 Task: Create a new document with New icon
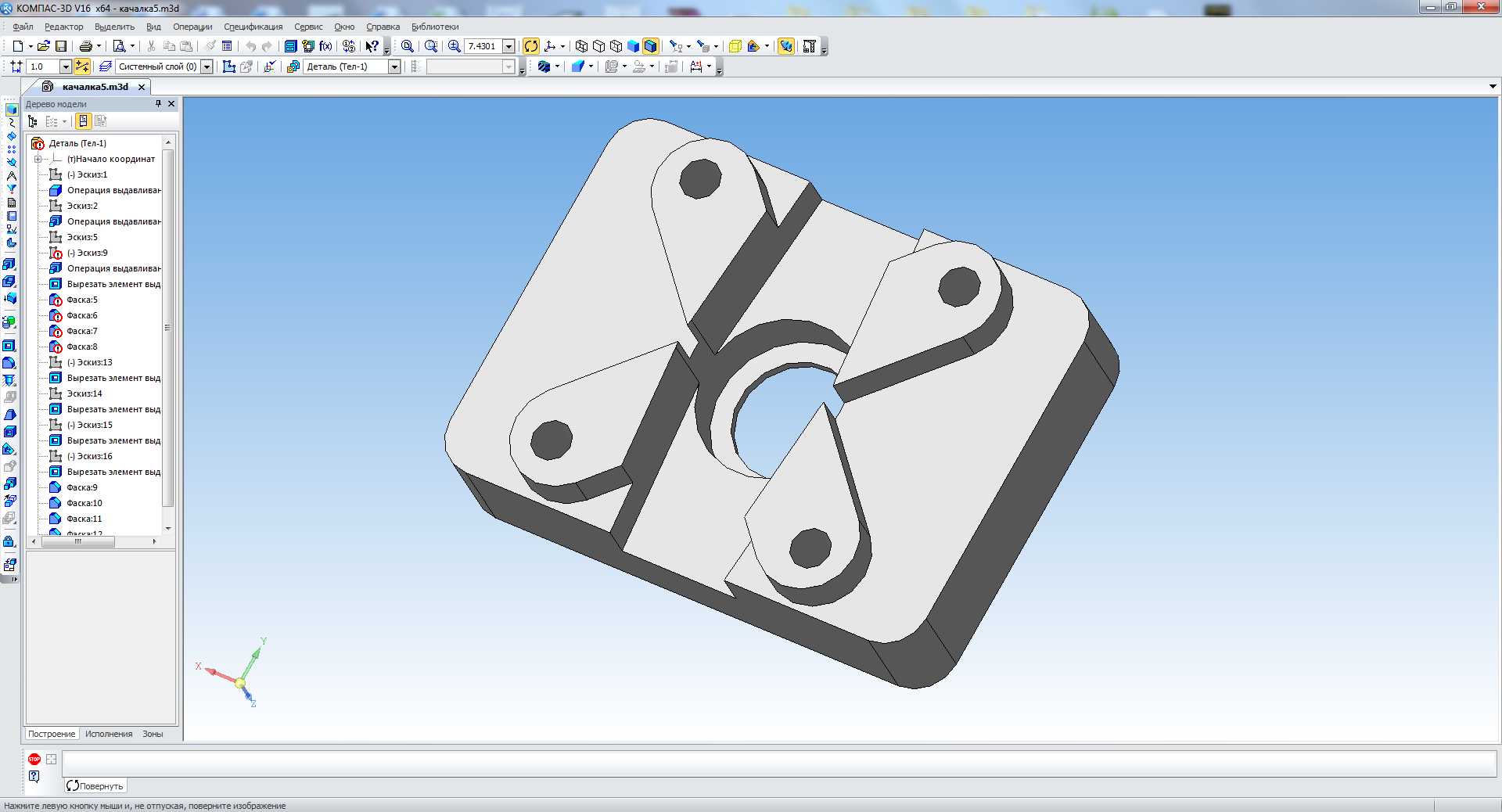pos(17,46)
